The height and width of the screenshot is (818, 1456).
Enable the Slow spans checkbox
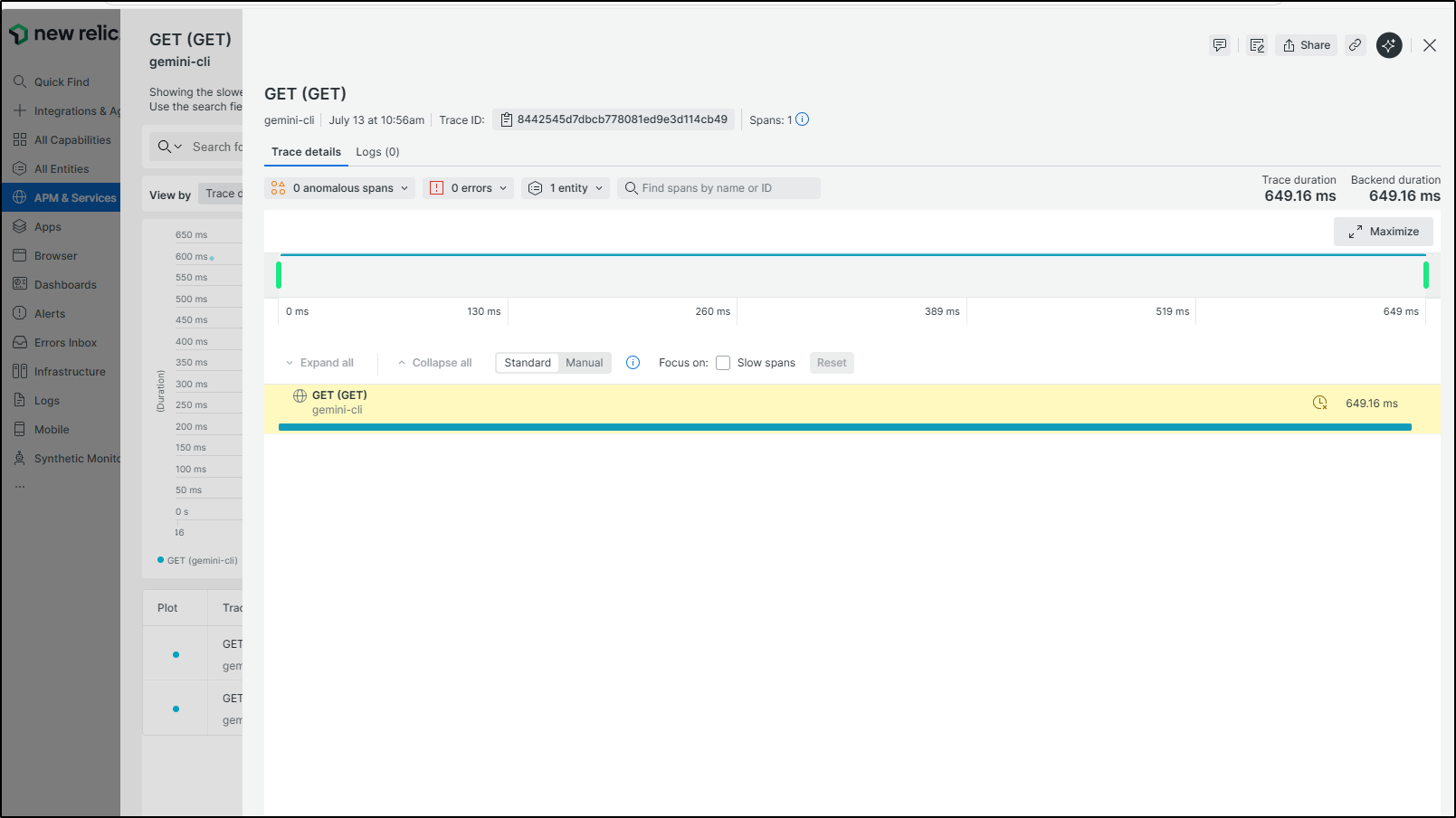tap(723, 363)
